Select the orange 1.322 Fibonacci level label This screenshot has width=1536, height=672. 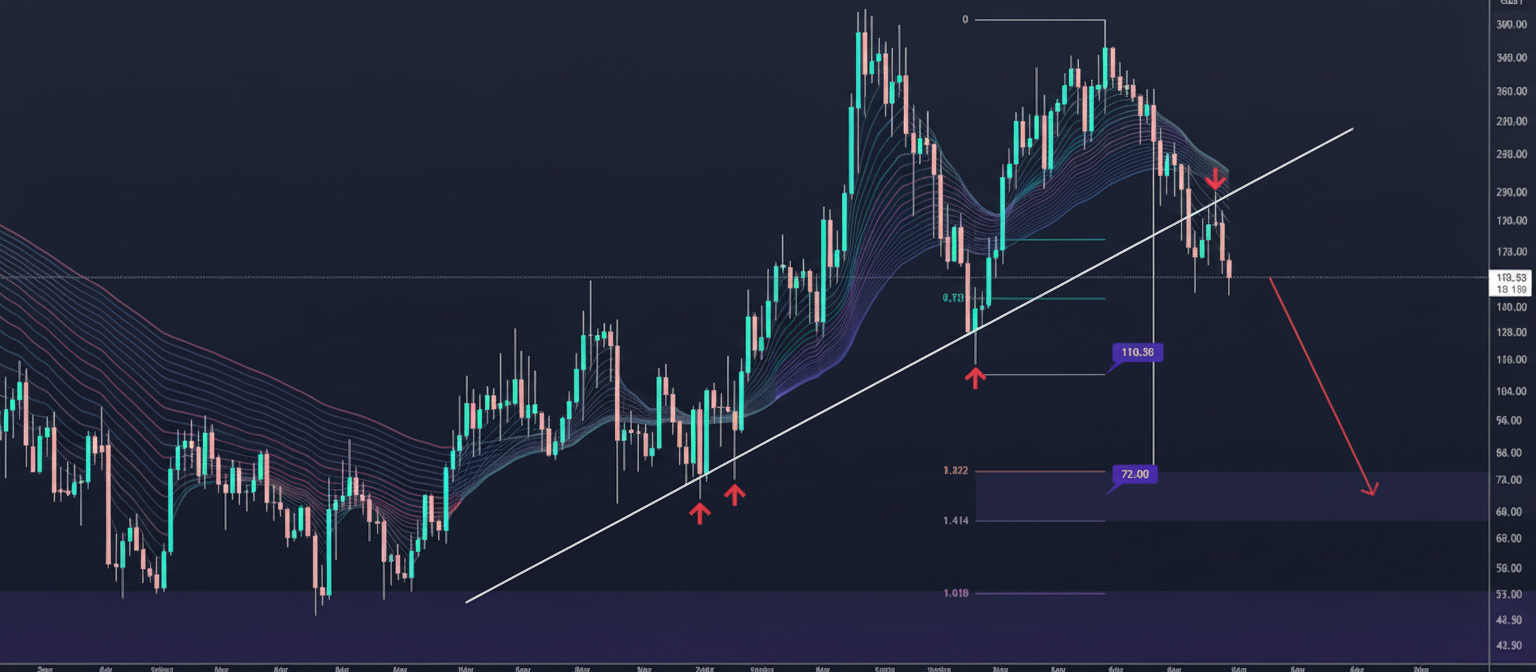click(x=955, y=471)
